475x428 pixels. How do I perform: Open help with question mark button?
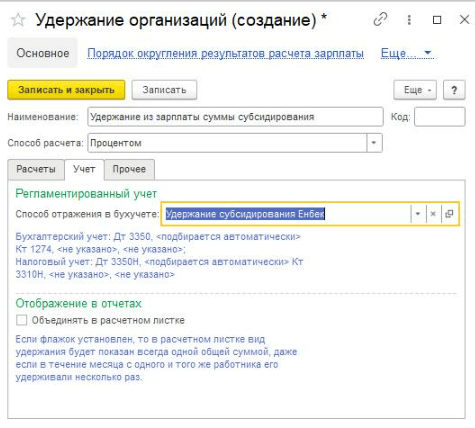[x=454, y=90]
